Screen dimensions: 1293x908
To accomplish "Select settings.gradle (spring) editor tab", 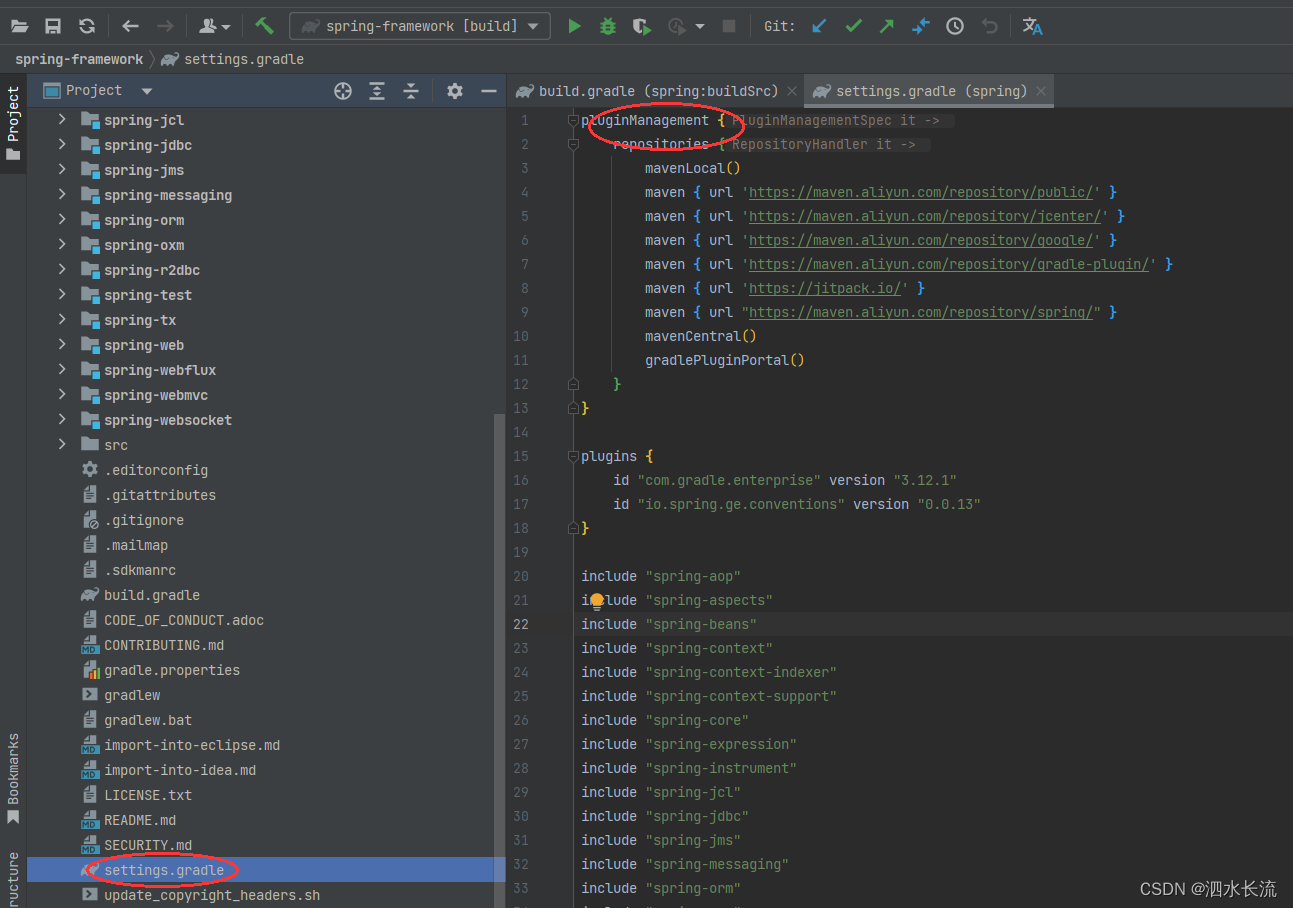I will pos(931,91).
